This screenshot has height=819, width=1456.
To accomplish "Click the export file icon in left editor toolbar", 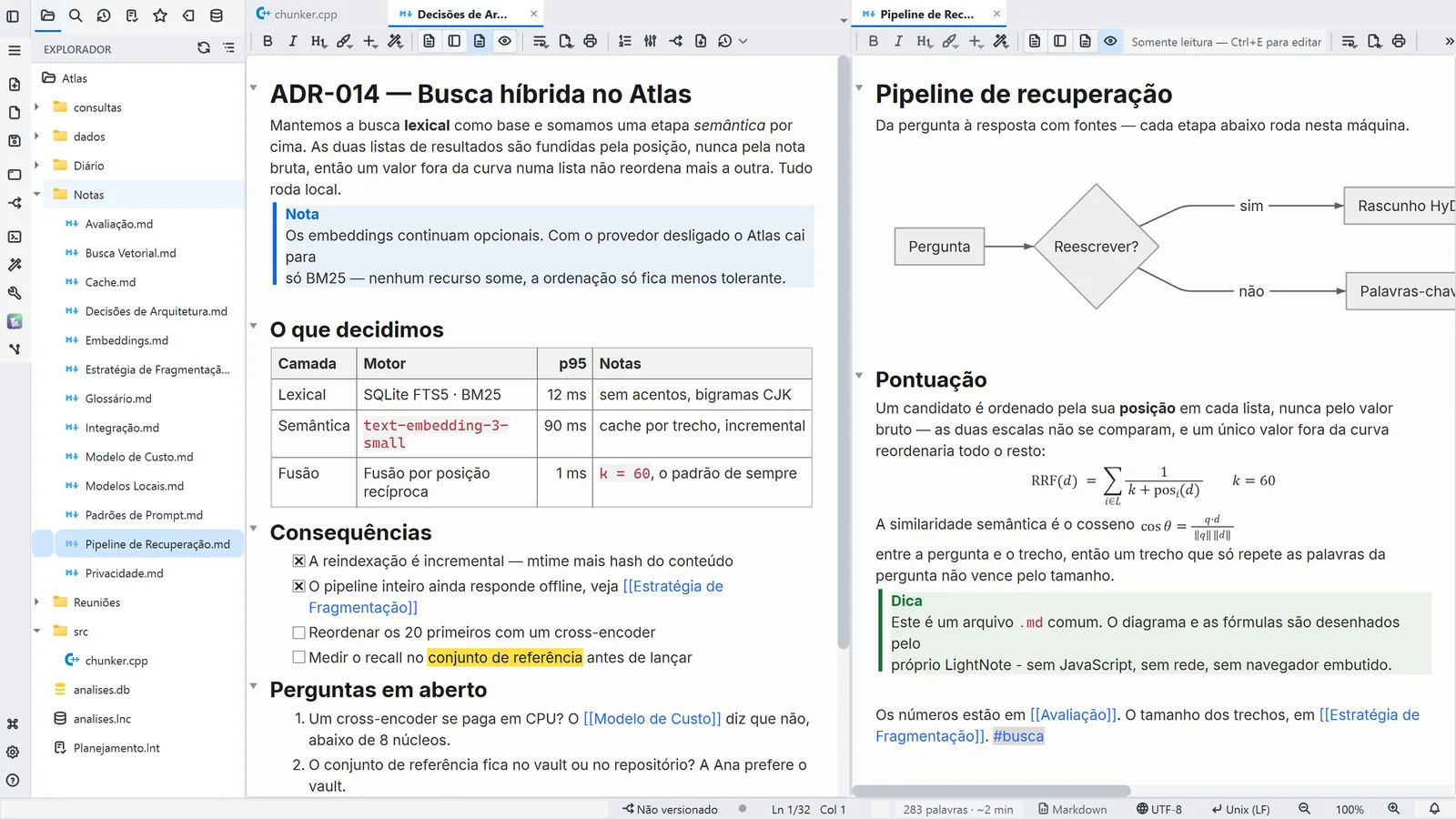I will [566, 41].
